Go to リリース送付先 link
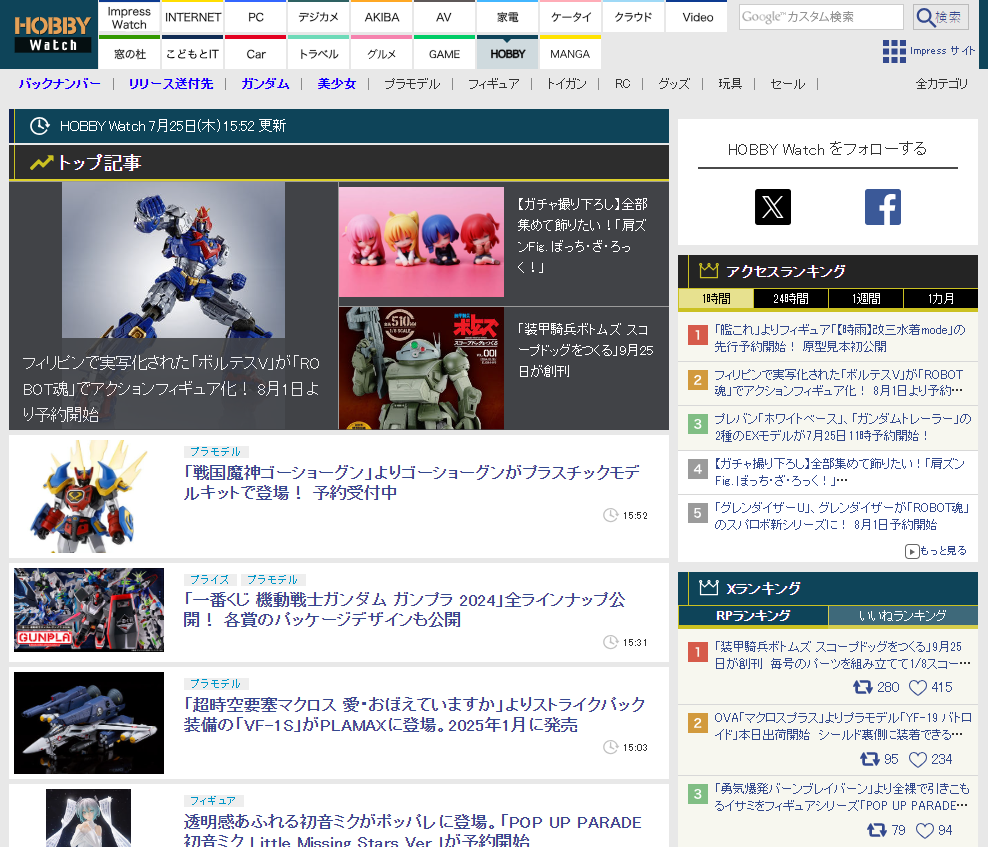The height and width of the screenshot is (847, 988). (171, 84)
